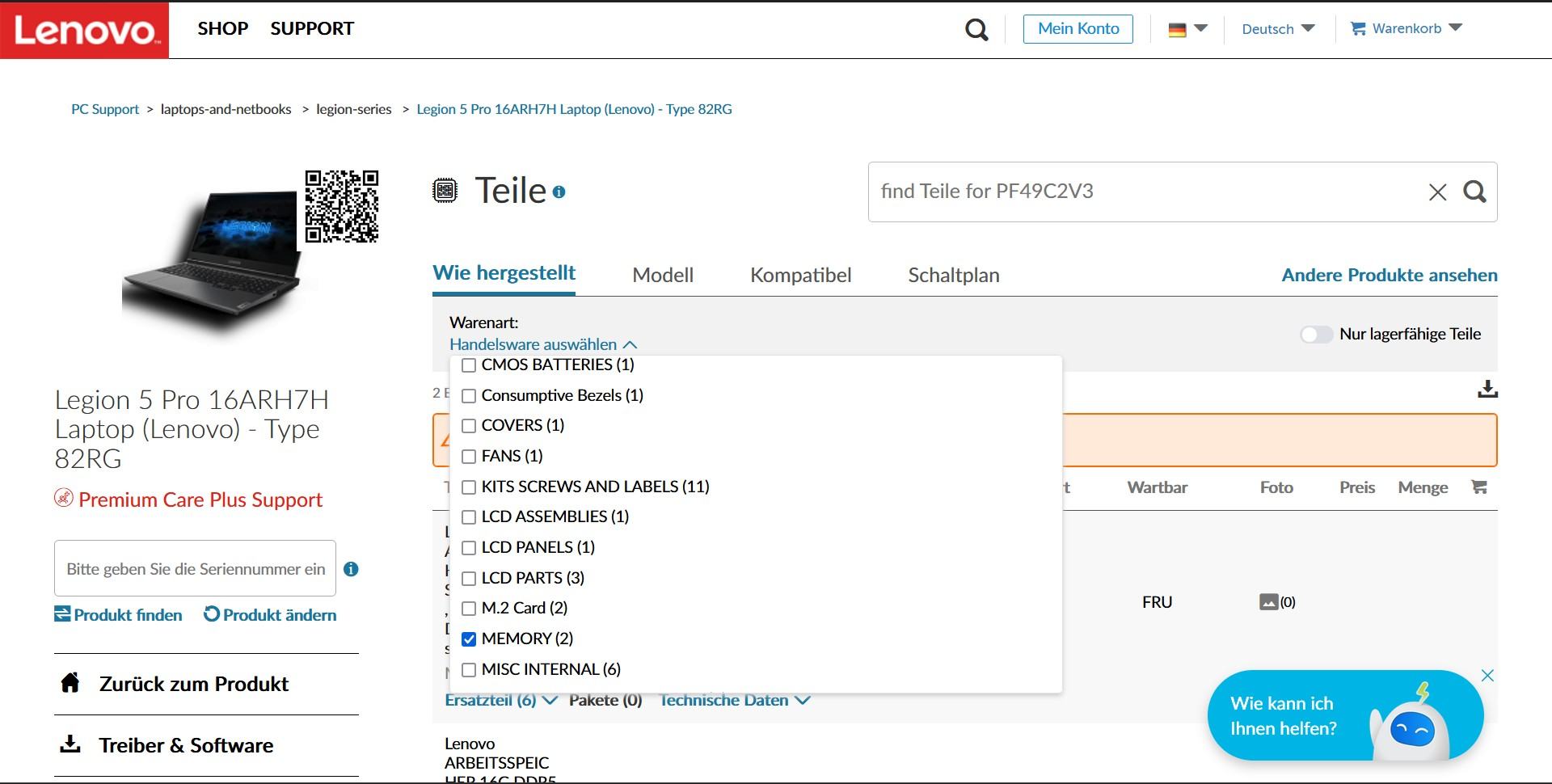Click the Teile info icon
The image size is (1552, 784).
(559, 192)
